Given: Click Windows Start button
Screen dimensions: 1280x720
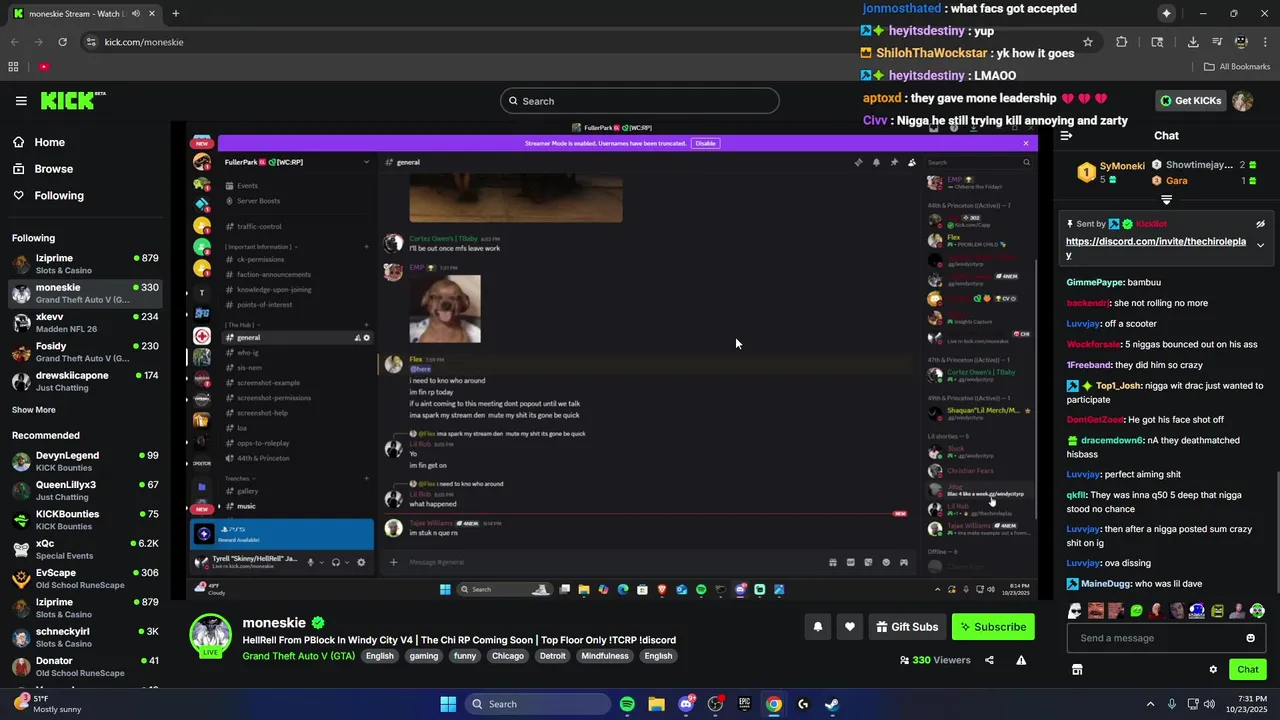Looking at the screenshot, I should tap(448, 704).
